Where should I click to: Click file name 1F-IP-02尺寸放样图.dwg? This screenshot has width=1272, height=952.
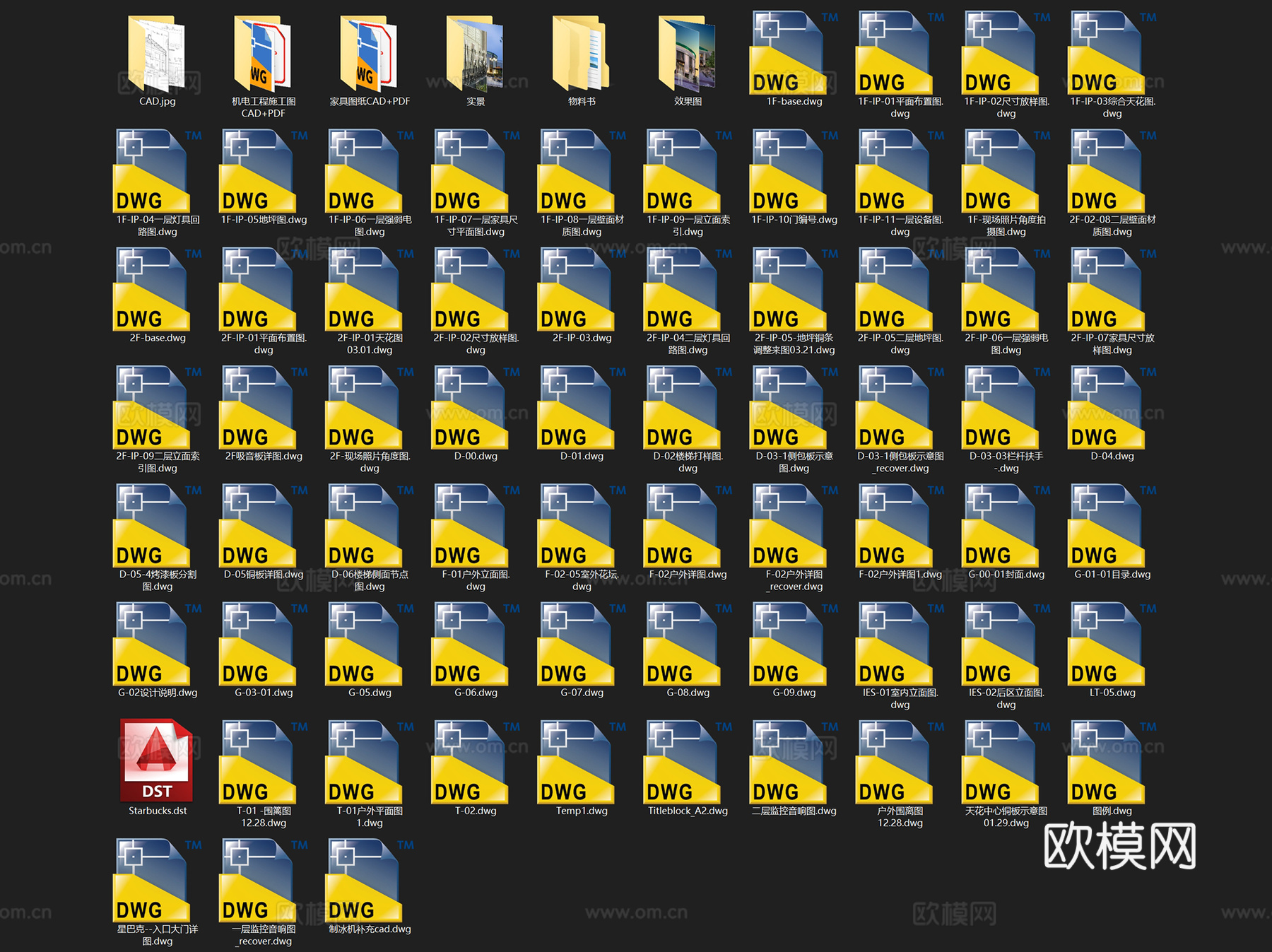pos(1006,107)
